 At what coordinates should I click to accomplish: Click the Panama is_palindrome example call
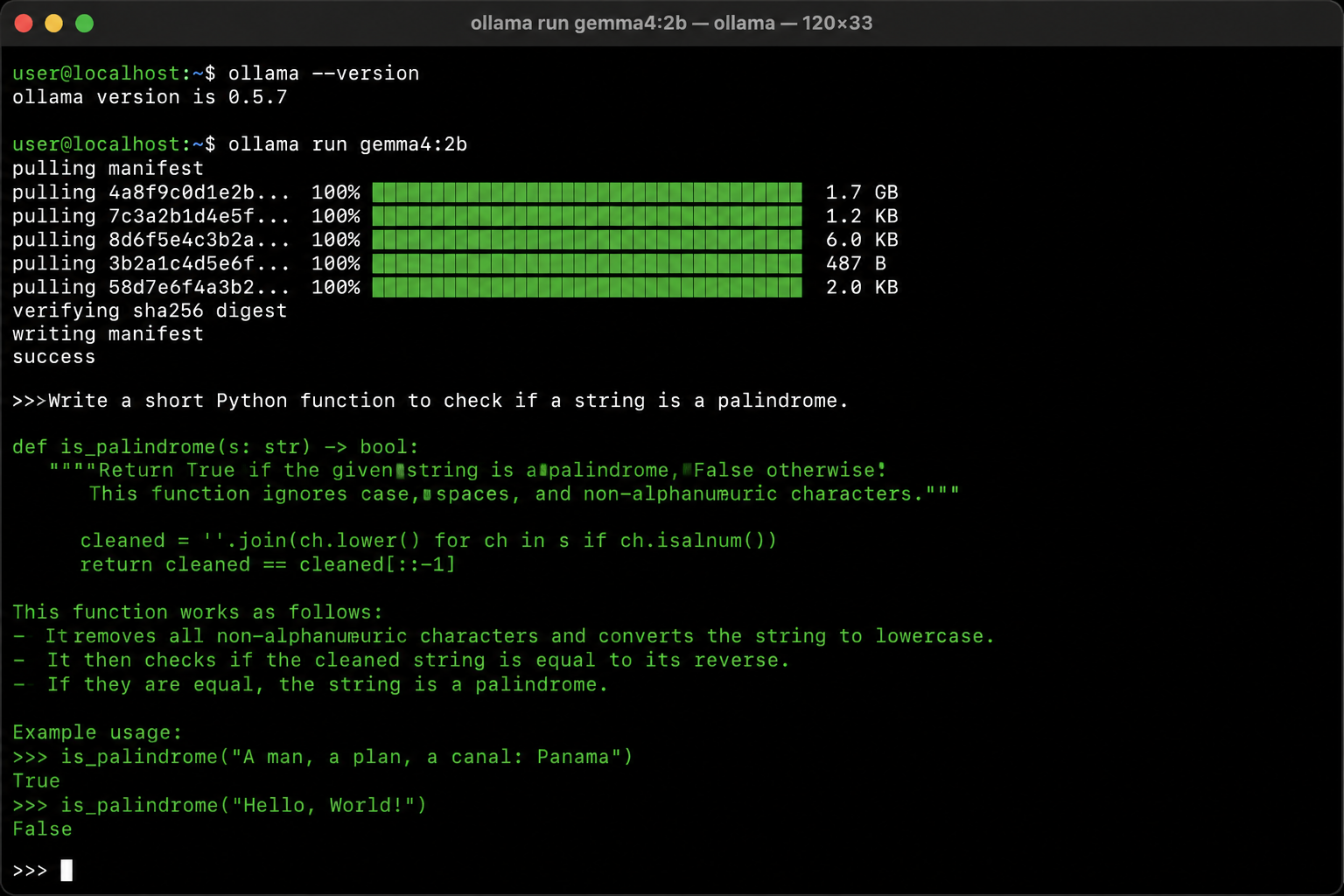(322, 757)
